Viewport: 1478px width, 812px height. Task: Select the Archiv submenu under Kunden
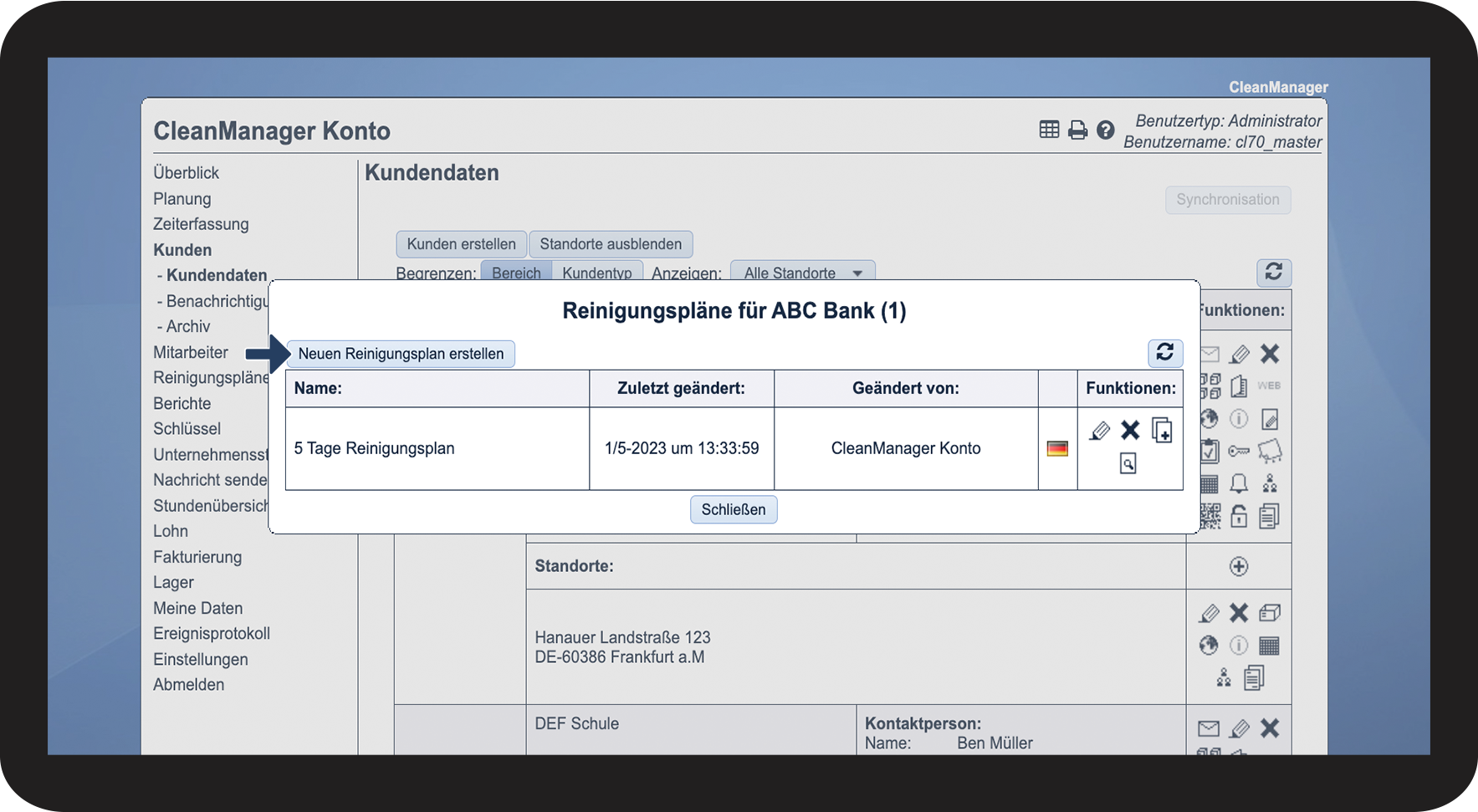click(x=188, y=326)
